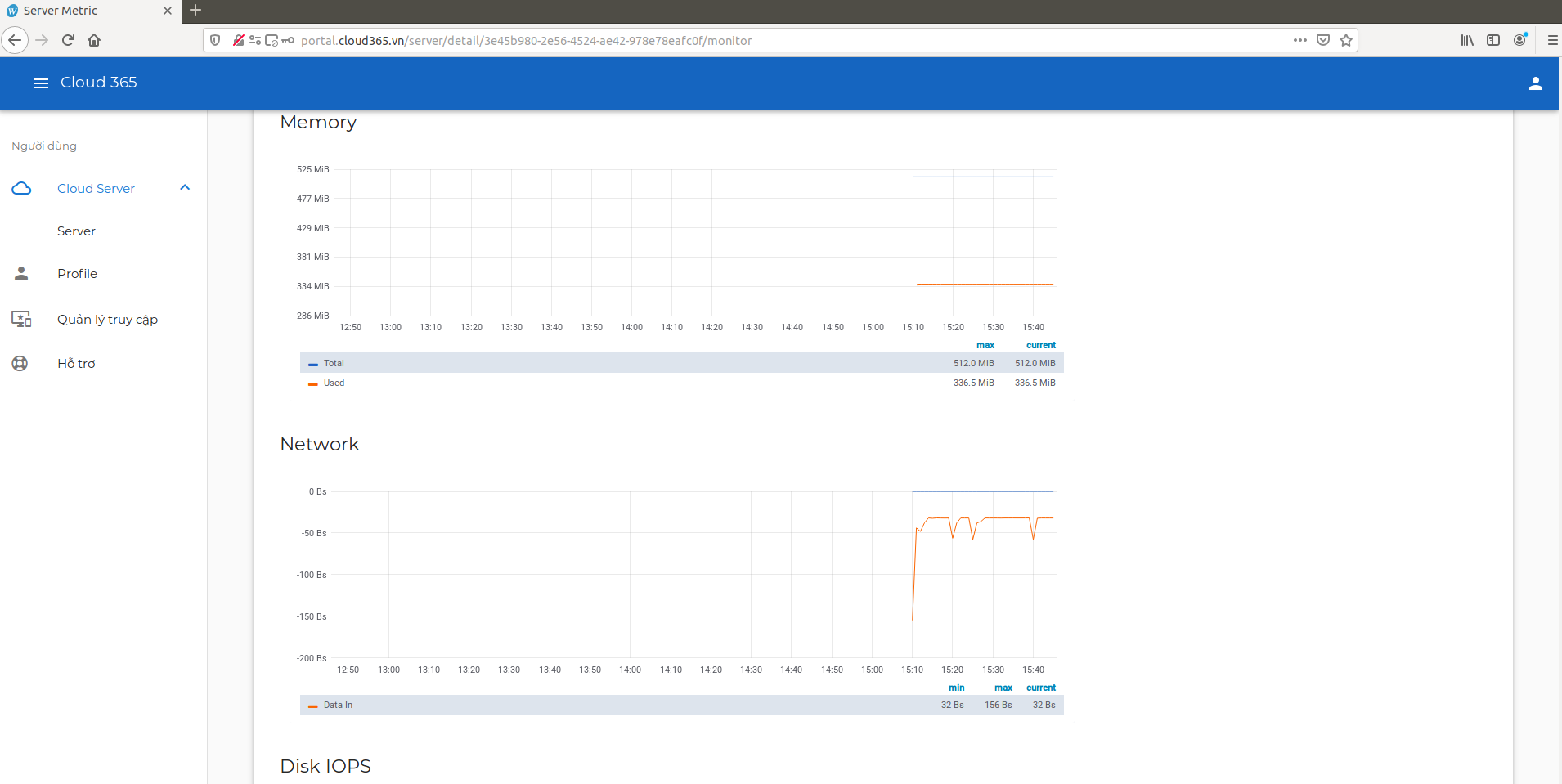
Task: Collapse the Cloud Server menu chevron
Action: tap(185, 188)
